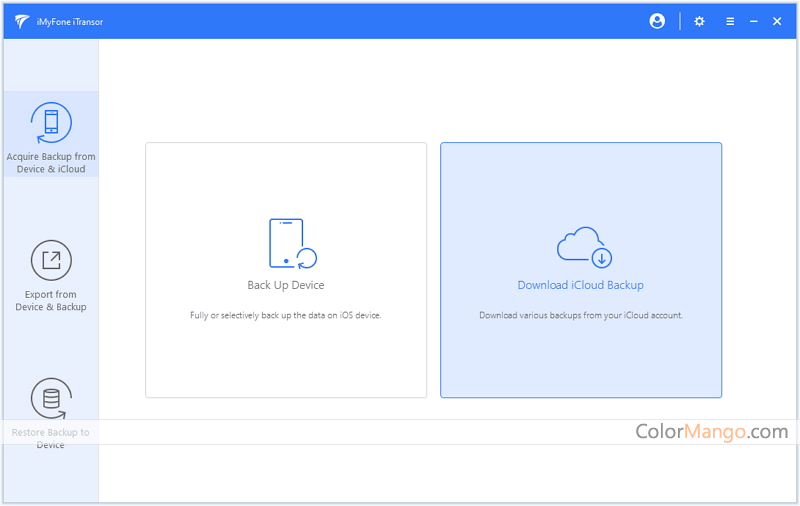This screenshot has height=506, width=800.
Task: Click 'Fully or selectively back up' description text
Action: pos(286,315)
